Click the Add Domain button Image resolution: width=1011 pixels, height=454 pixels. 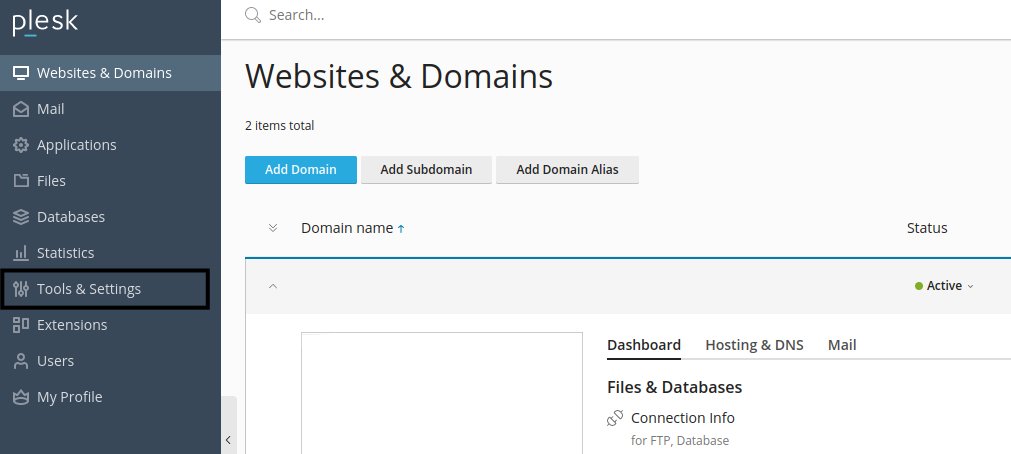(x=300, y=170)
